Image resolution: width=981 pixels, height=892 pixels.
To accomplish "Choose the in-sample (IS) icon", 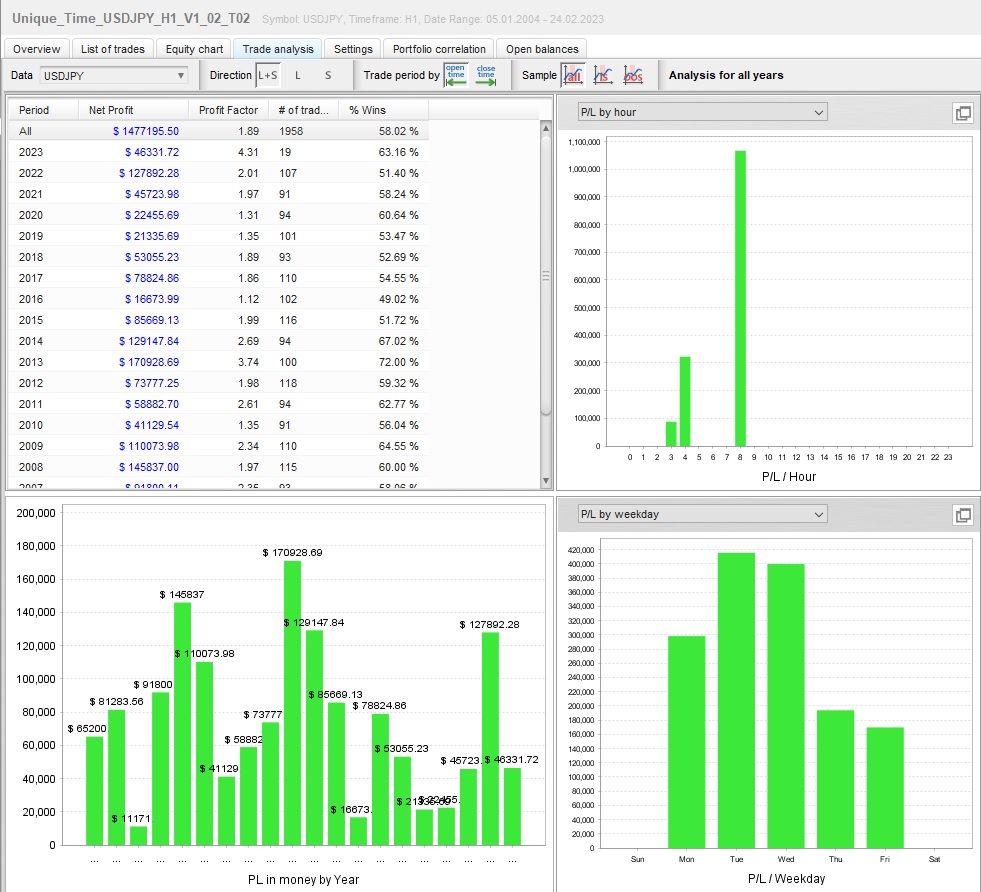I will click(603, 75).
